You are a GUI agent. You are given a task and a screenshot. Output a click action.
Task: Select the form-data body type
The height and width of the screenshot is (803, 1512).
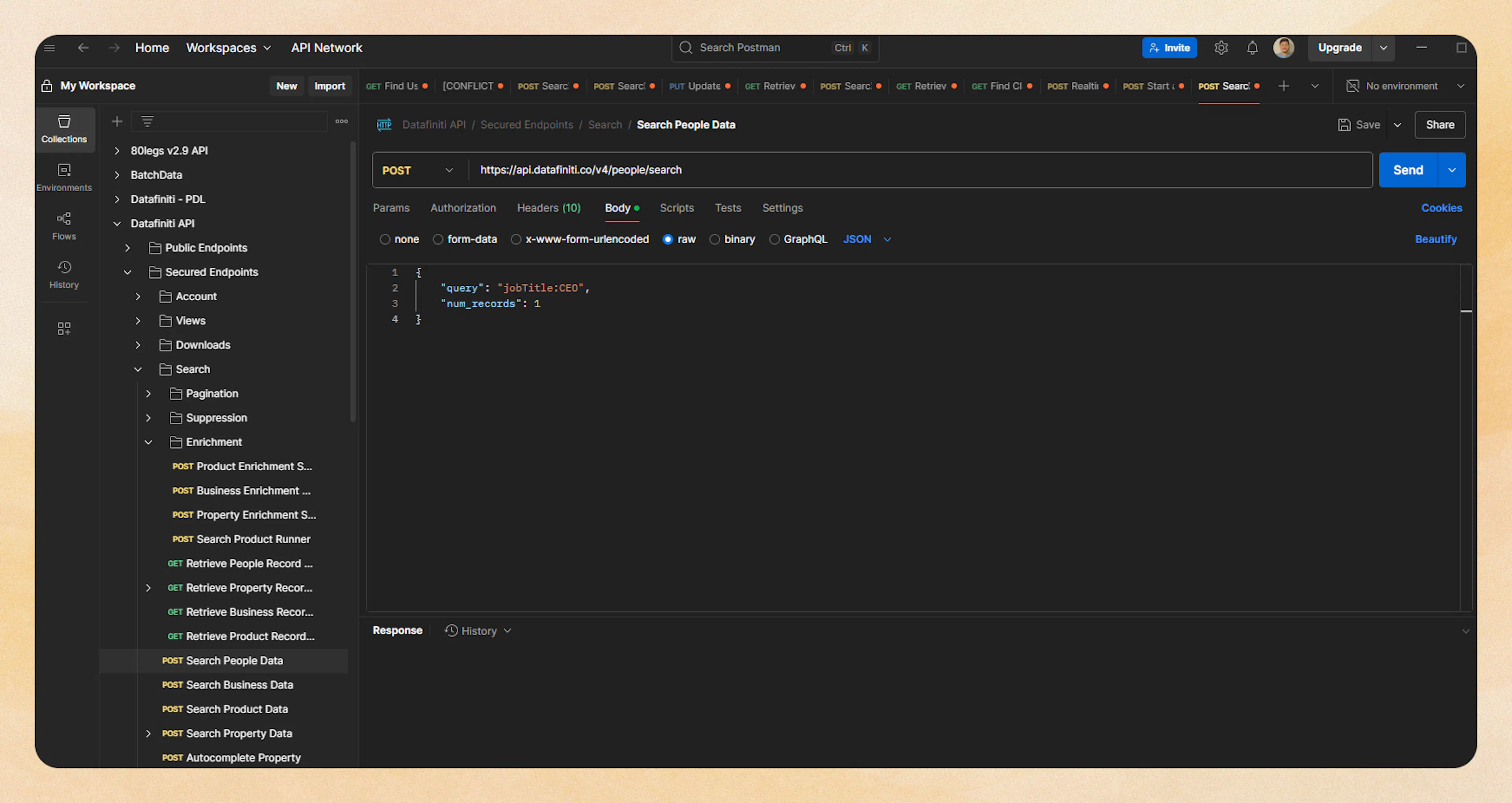(x=438, y=239)
